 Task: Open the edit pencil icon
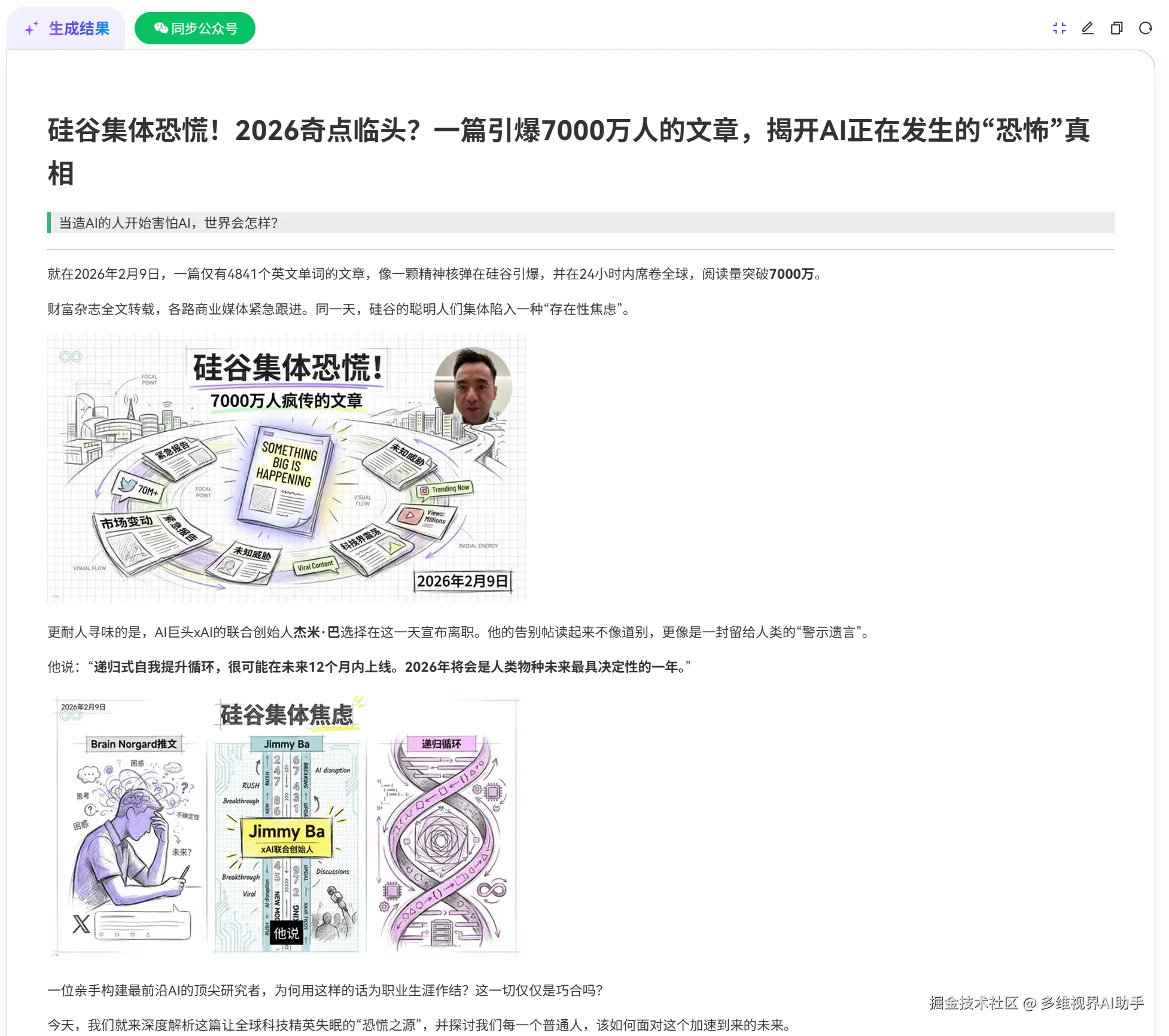tap(1088, 28)
